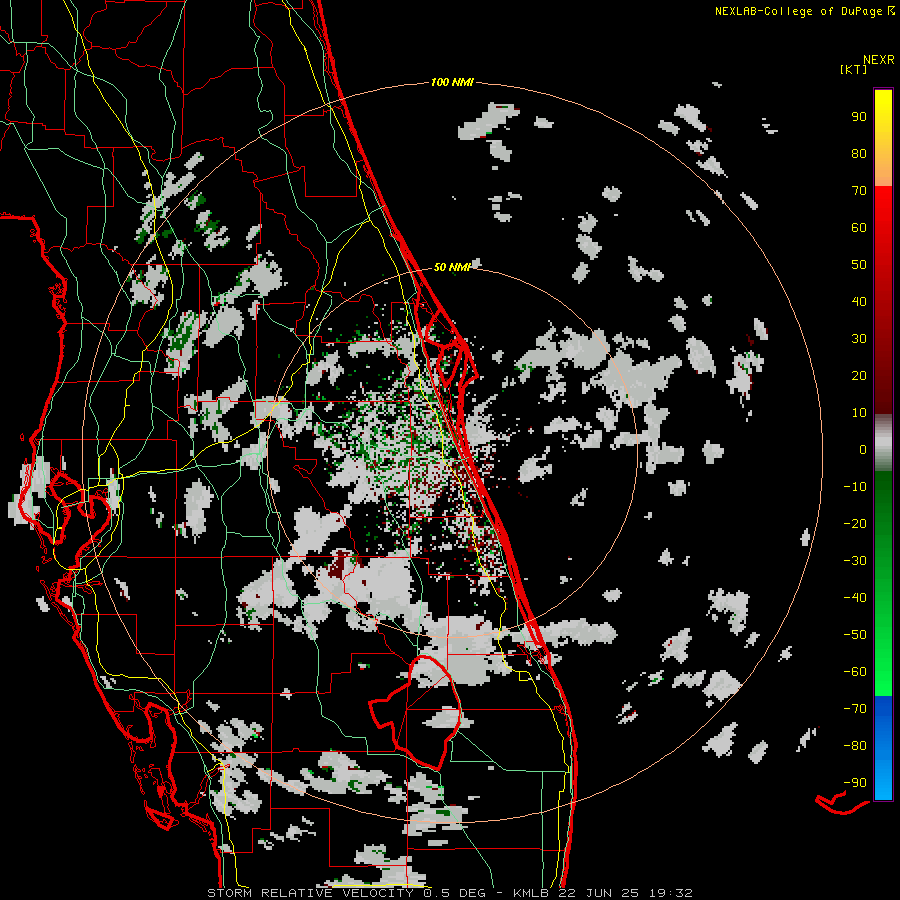
Task: Click the positive 30 scale label
Action: click(x=859, y=339)
